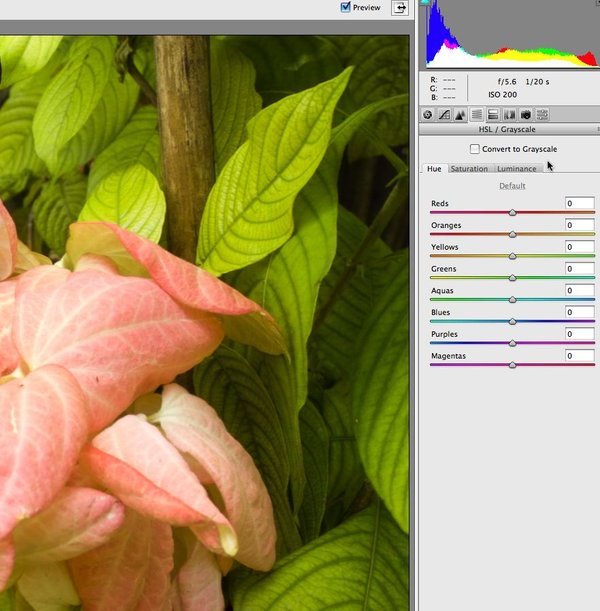Viewport: 600px width, 611px height.
Task: Toggle shadow clipping warning in histogram
Action: click(x=425, y=3)
